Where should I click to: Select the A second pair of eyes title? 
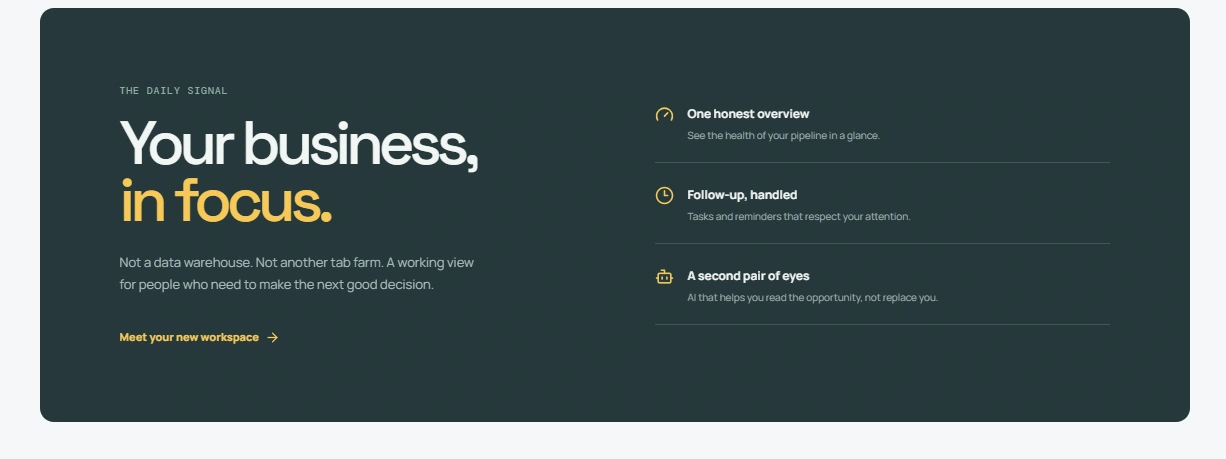pyautogui.click(x=748, y=276)
